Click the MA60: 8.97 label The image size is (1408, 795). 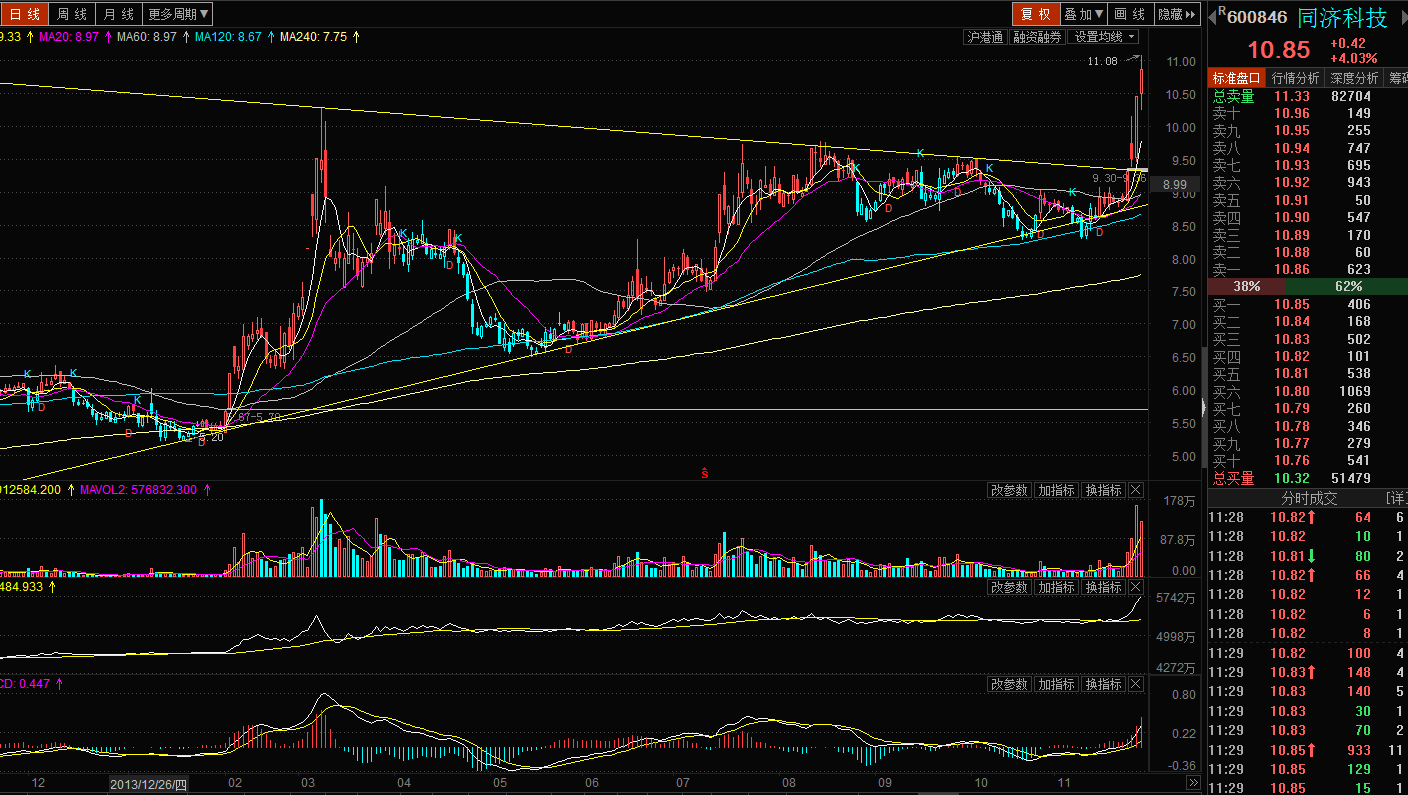(x=147, y=37)
